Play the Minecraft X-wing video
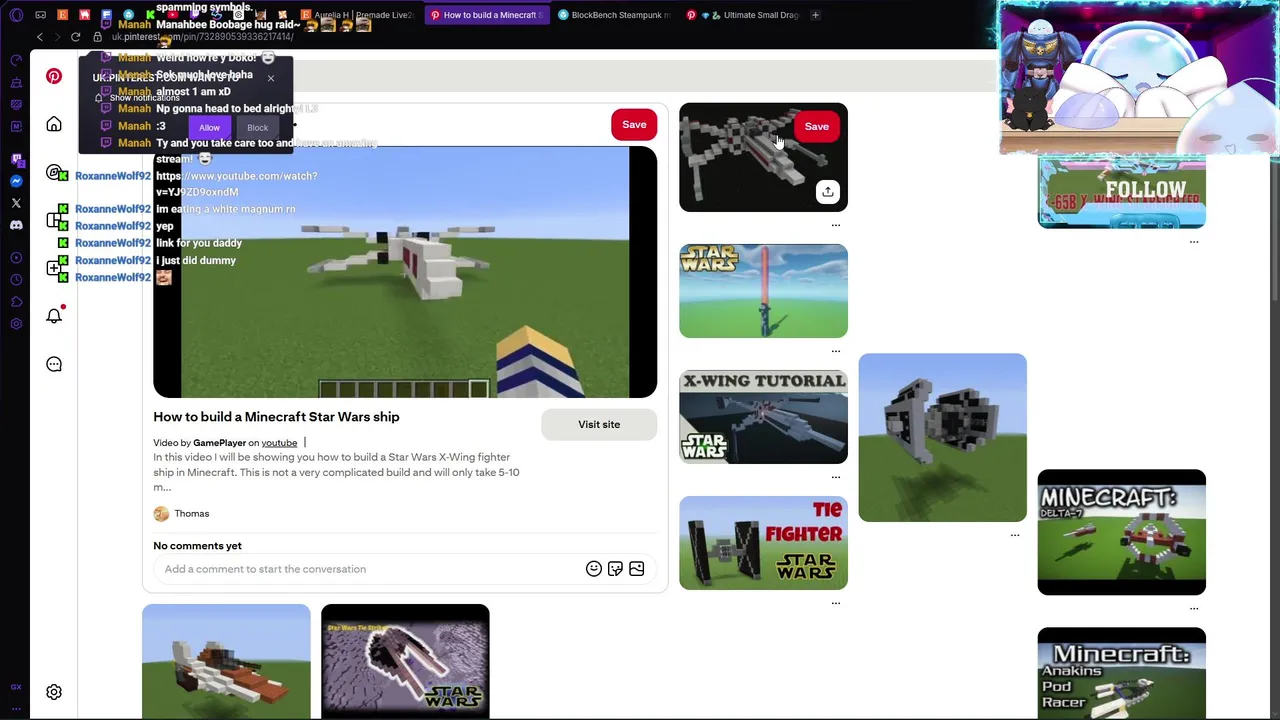This screenshot has height=720, width=1280. 405,272
